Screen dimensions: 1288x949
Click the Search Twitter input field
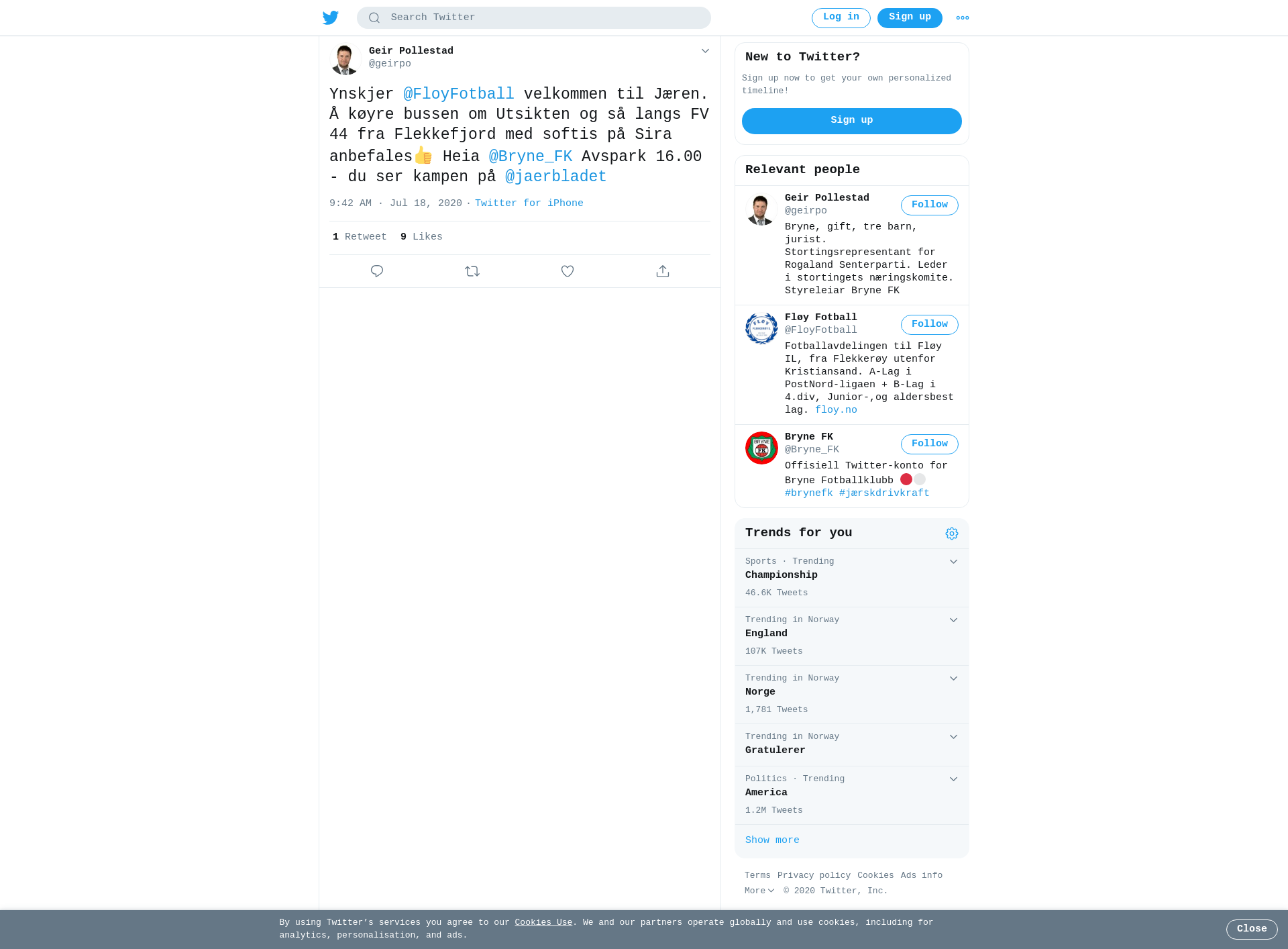coord(534,18)
